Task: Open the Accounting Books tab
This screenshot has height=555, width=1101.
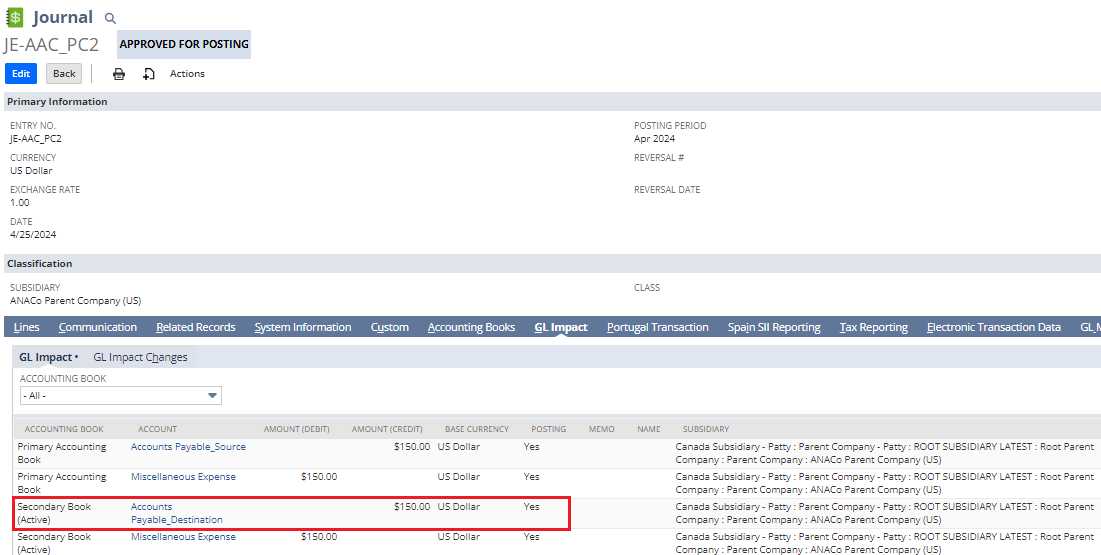Action: (x=471, y=327)
